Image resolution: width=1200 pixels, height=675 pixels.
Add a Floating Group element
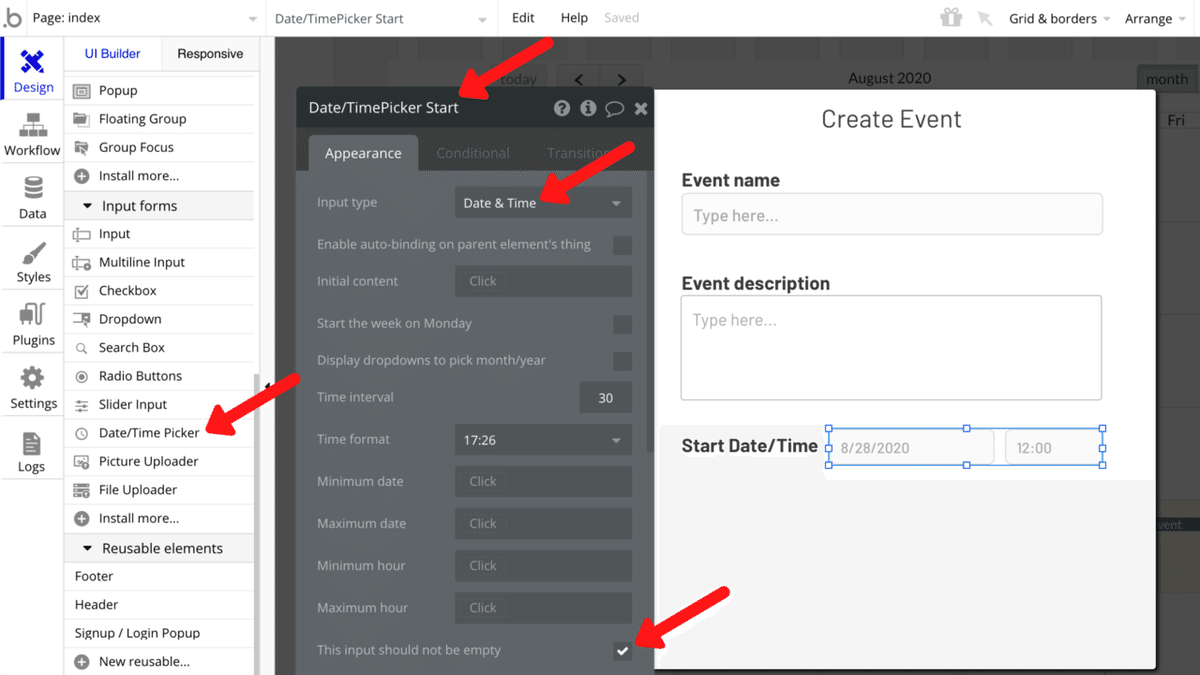pos(159,119)
